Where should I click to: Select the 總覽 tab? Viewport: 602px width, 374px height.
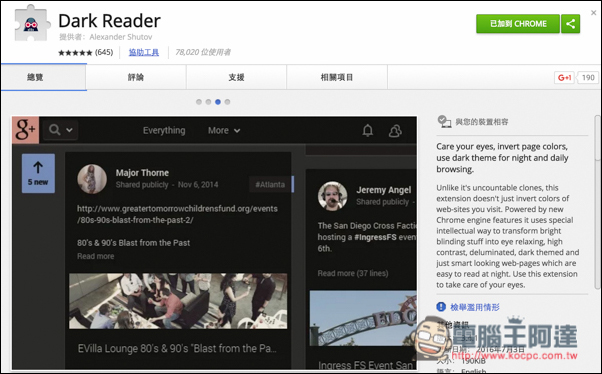click(x=43, y=77)
